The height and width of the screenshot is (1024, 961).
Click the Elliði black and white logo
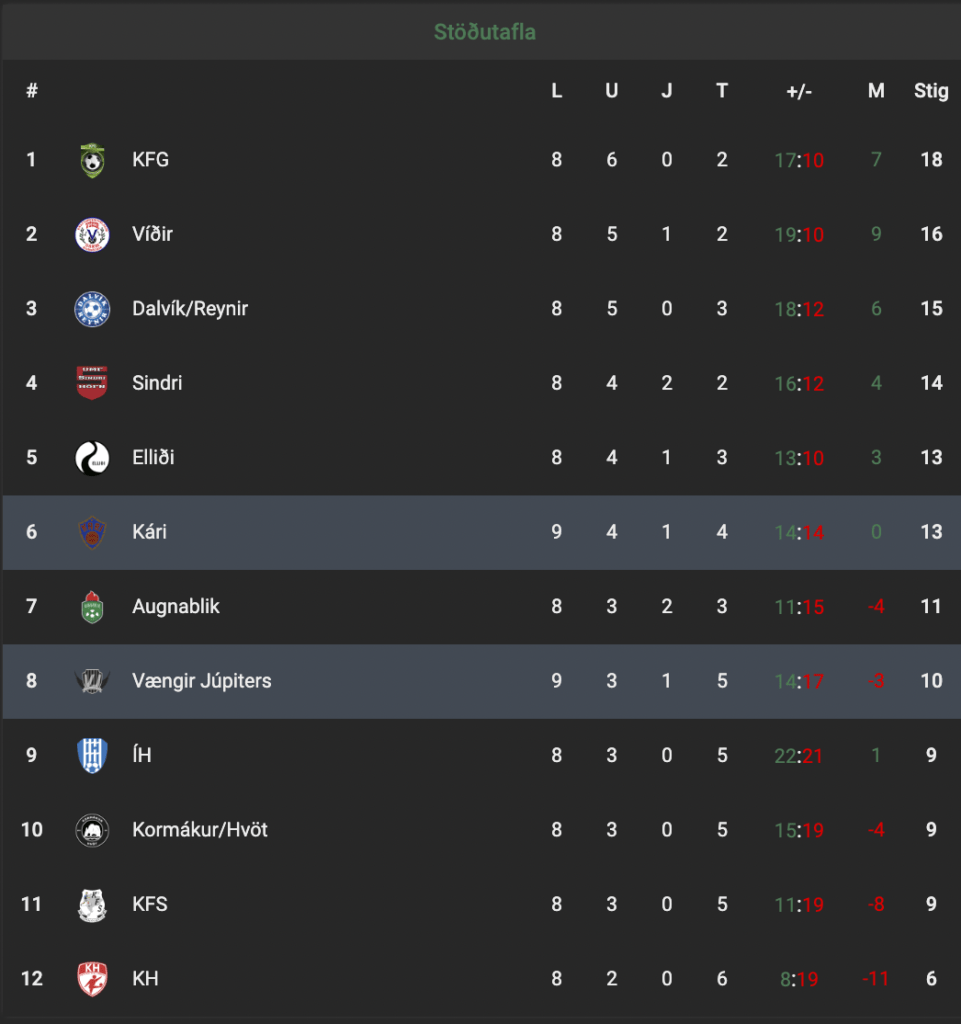pyautogui.click(x=92, y=458)
